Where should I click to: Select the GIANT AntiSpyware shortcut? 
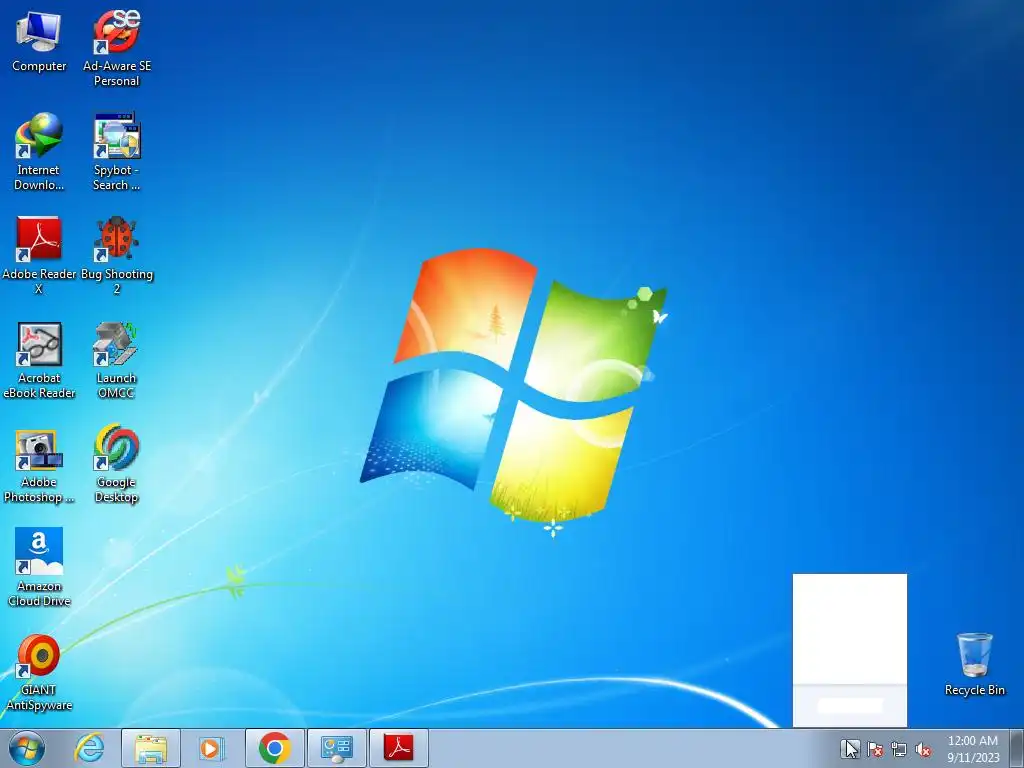39,672
